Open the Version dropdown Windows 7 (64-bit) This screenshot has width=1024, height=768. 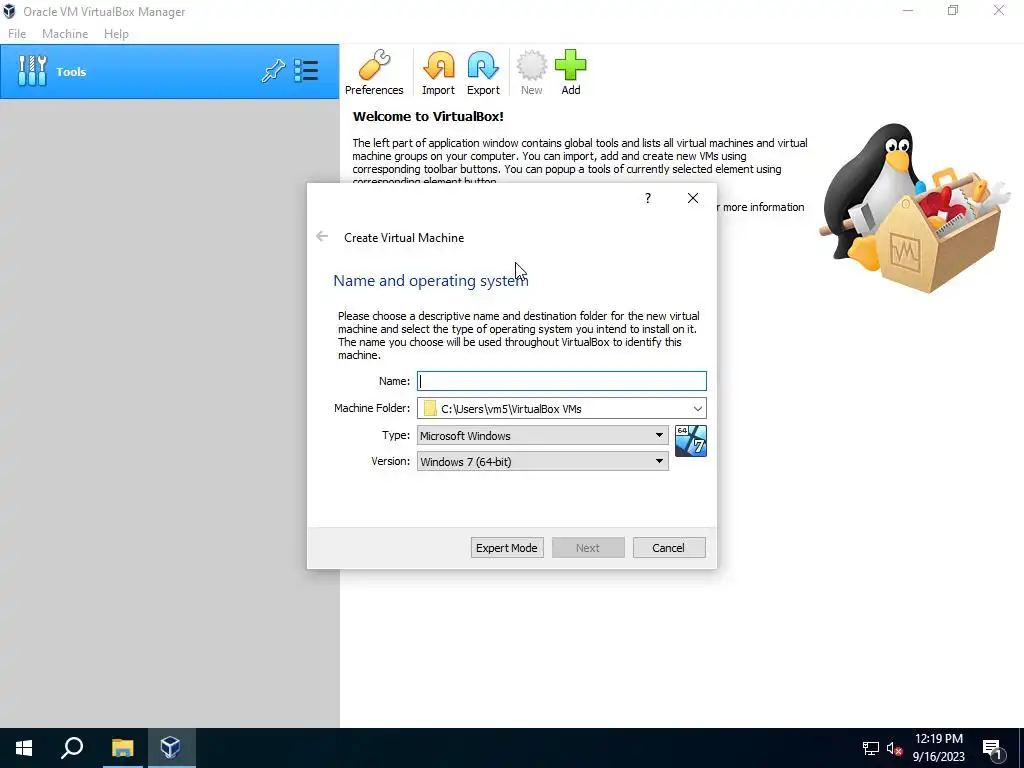(543, 462)
